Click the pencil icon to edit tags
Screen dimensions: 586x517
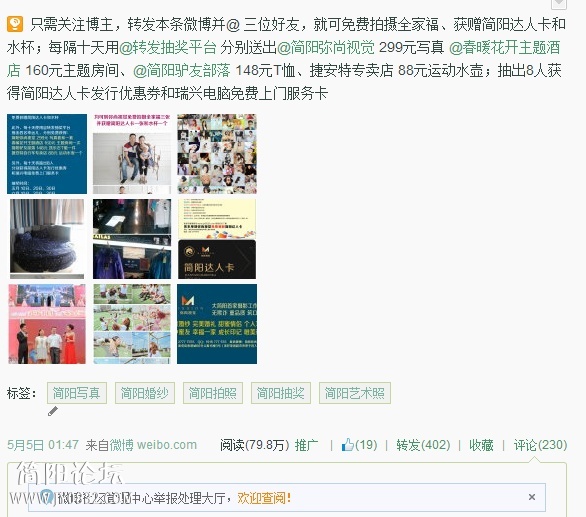pyautogui.click(x=53, y=411)
